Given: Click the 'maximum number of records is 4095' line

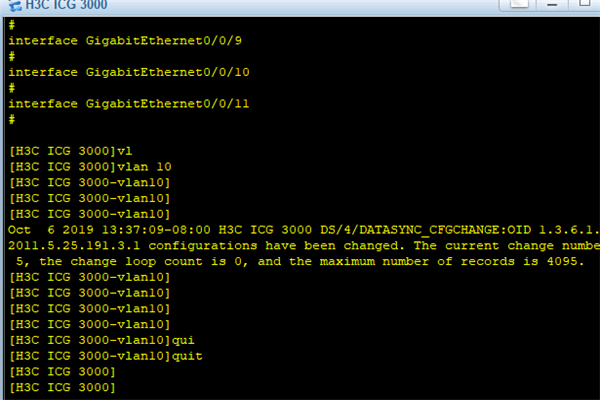Looking at the screenshot, I should coord(300,261).
